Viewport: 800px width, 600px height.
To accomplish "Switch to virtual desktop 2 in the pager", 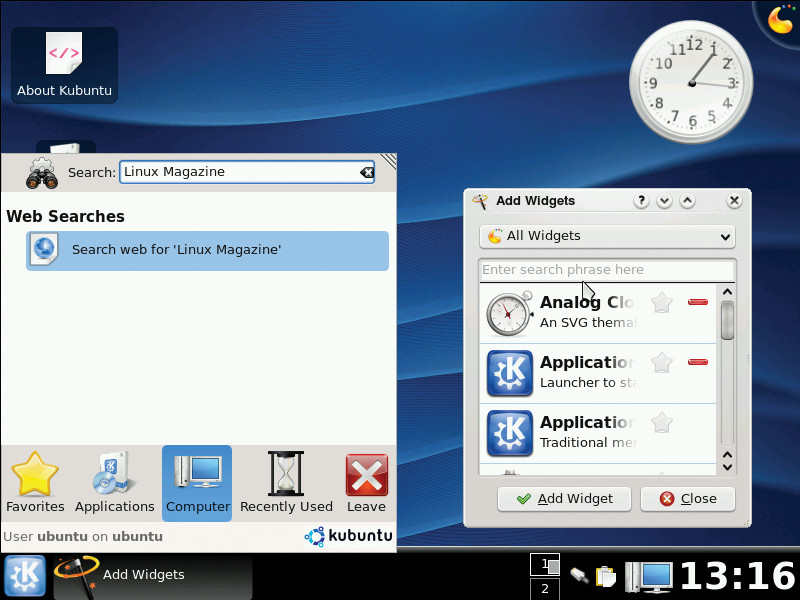I will pyautogui.click(x=545, y=589).
